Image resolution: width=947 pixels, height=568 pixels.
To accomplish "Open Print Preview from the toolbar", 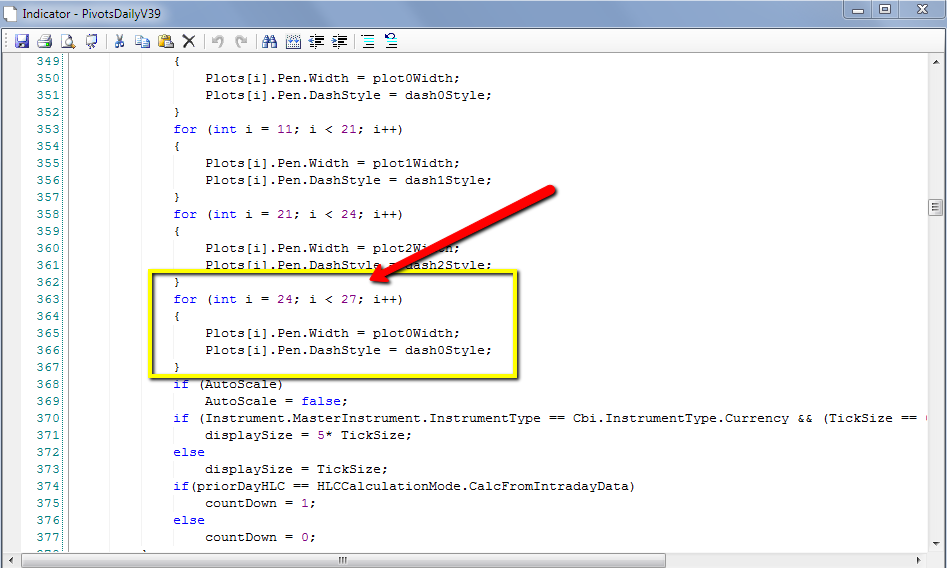I will click(x=68, y=41).
